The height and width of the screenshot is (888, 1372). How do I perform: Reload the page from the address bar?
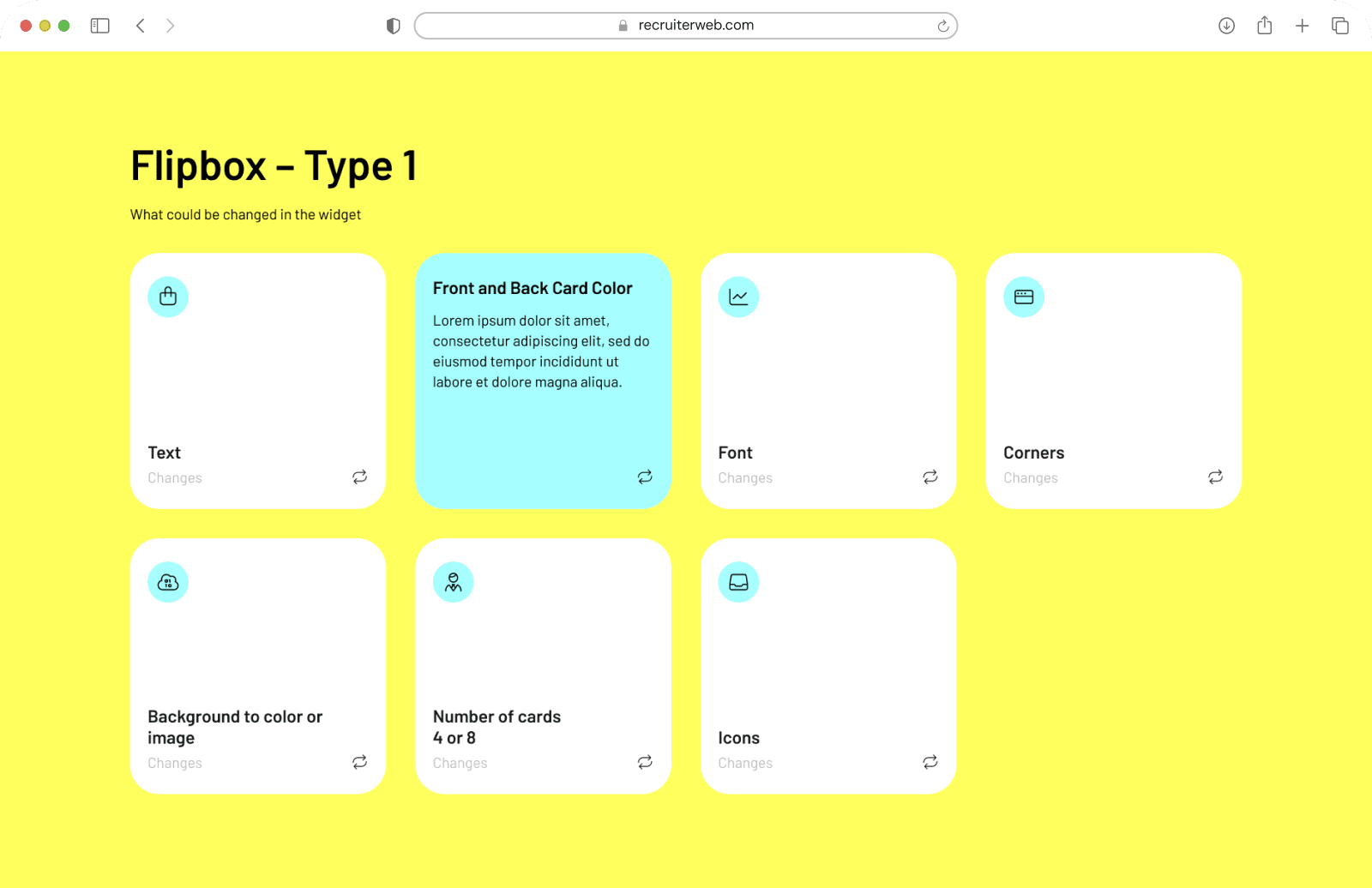click(x=943, y=26)
